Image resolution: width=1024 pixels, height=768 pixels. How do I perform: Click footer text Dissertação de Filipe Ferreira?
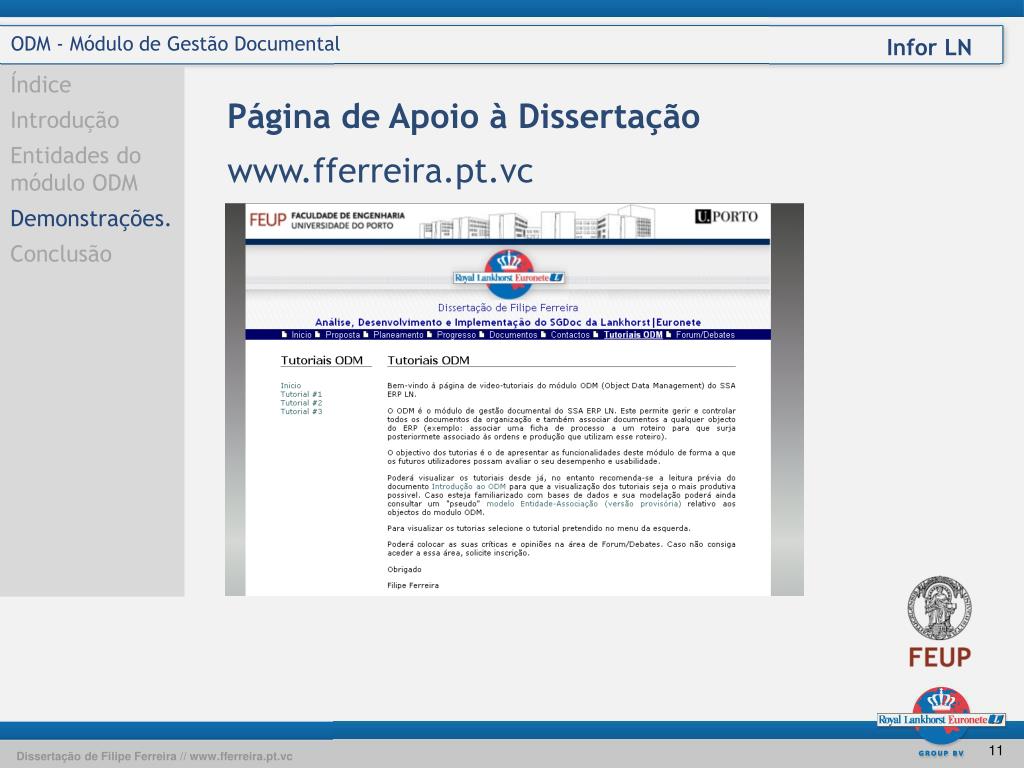[x=96, y=756]
